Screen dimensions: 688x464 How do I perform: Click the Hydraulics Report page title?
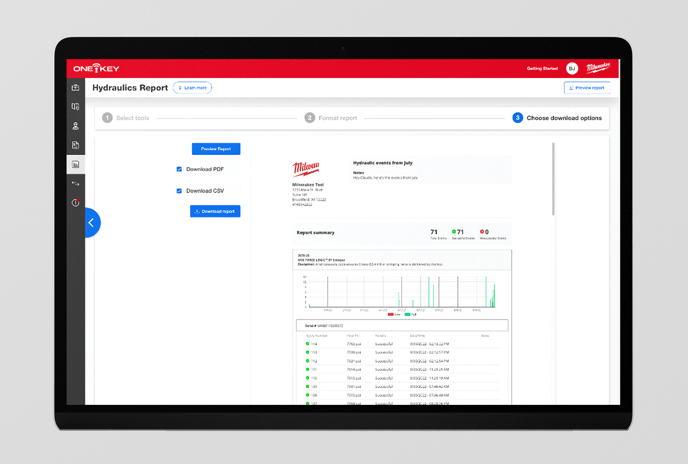130,88
